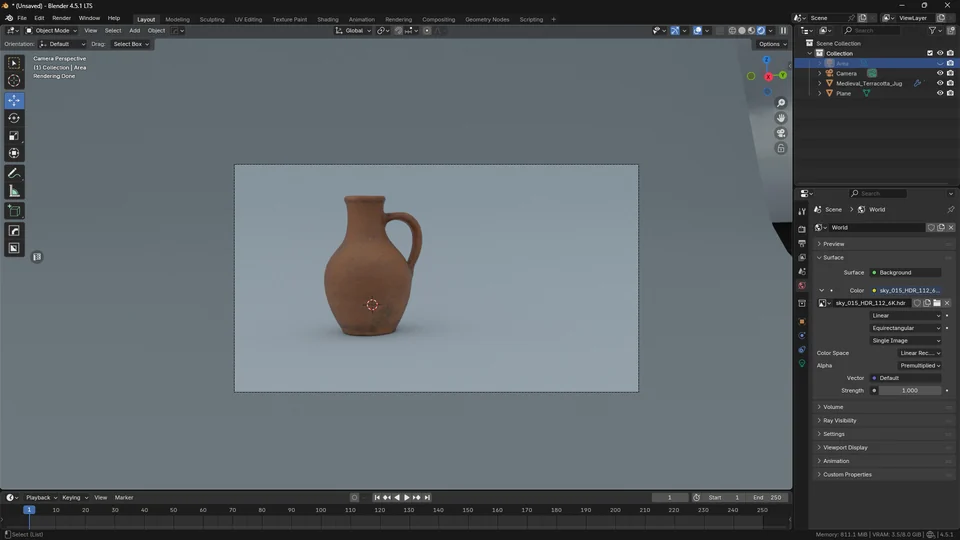Viewport: 960px width, 540px height.
Task: Toggle proportional editing button
Action: [427, 31]
